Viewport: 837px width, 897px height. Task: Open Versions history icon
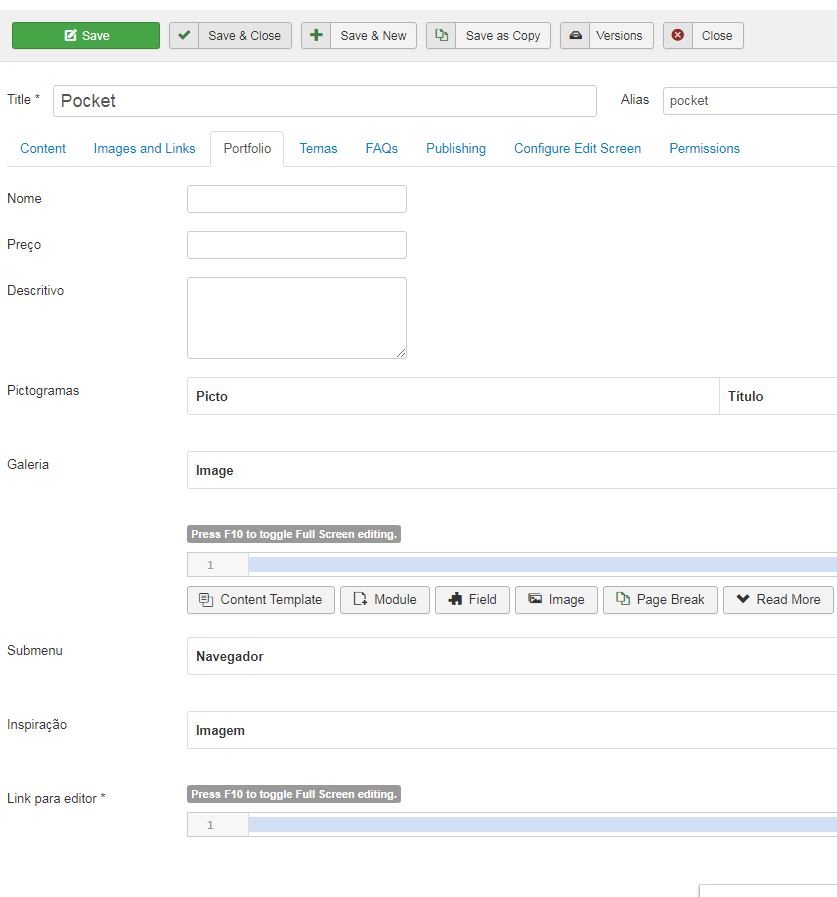pos(575,35)
